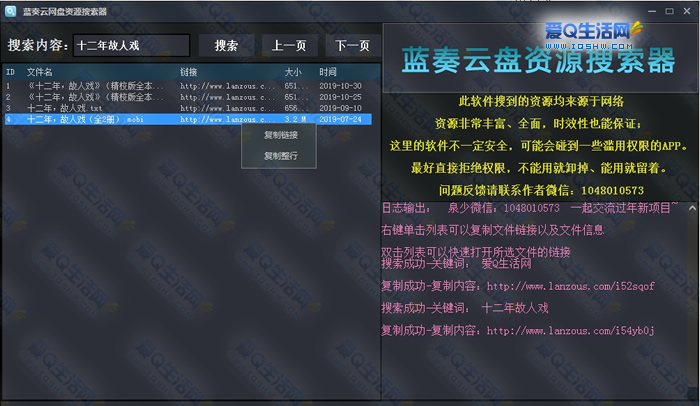Select the 十二年，故人戏.txt file row

coord(188,108)
